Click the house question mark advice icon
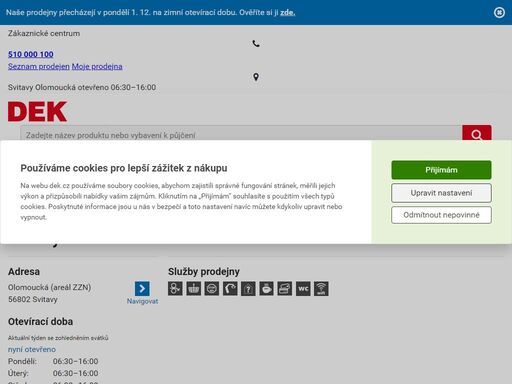The width and height of the screenshot is (512, 384). point(248,289)
